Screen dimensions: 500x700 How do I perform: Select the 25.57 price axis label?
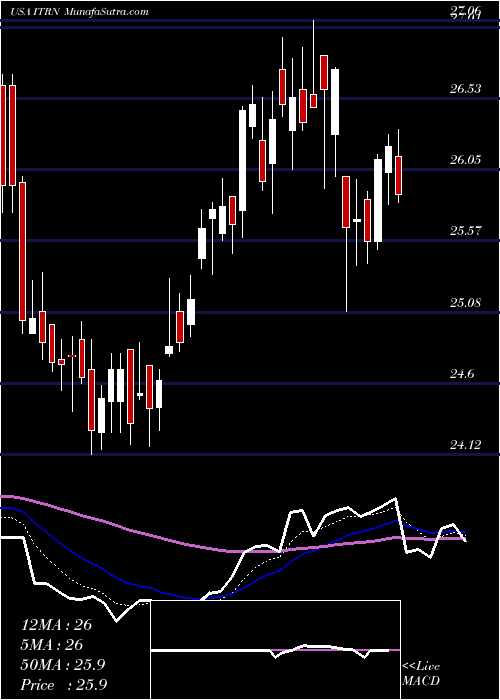[465, 231]
